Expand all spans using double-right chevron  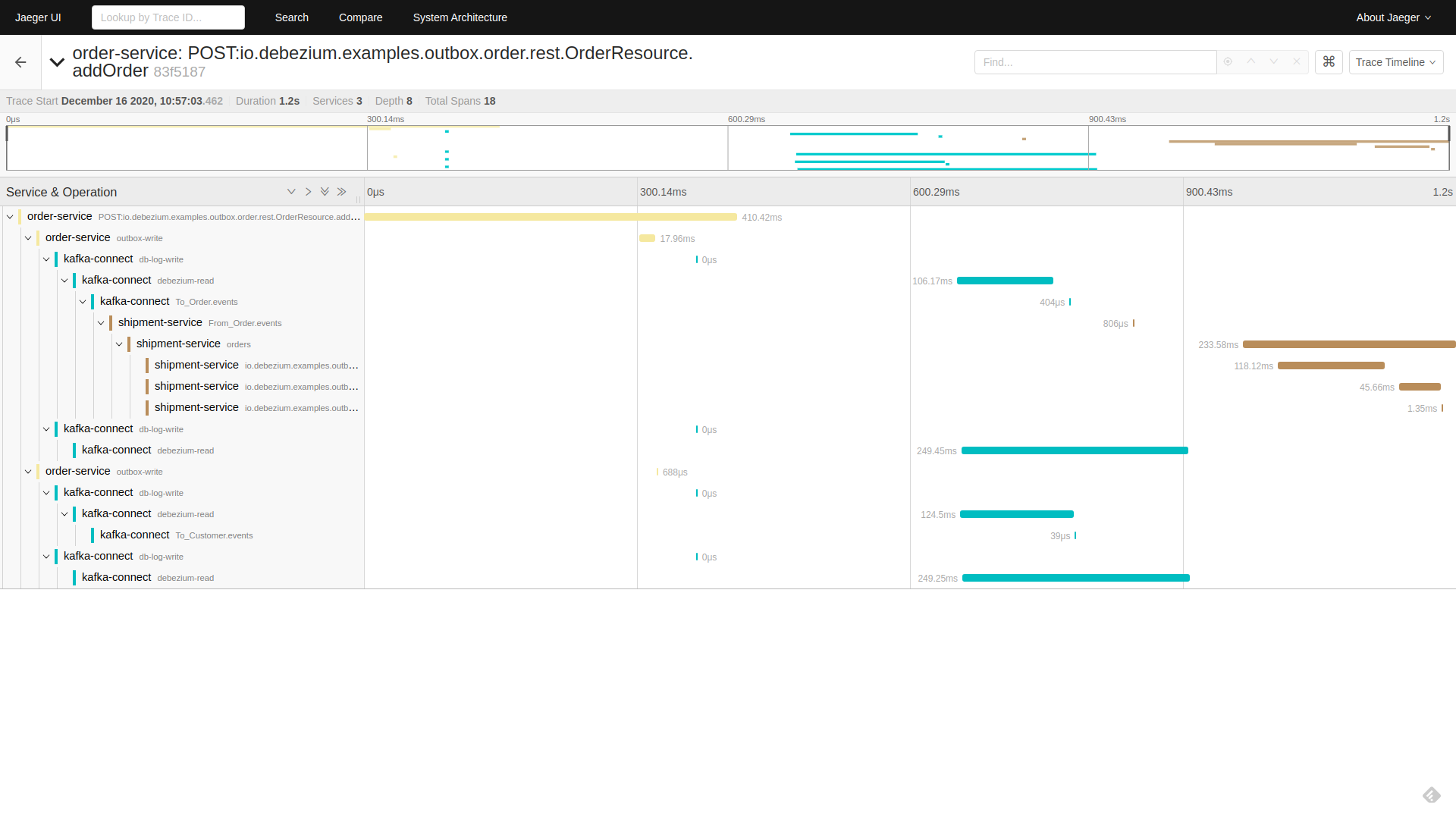click(342, 192)
